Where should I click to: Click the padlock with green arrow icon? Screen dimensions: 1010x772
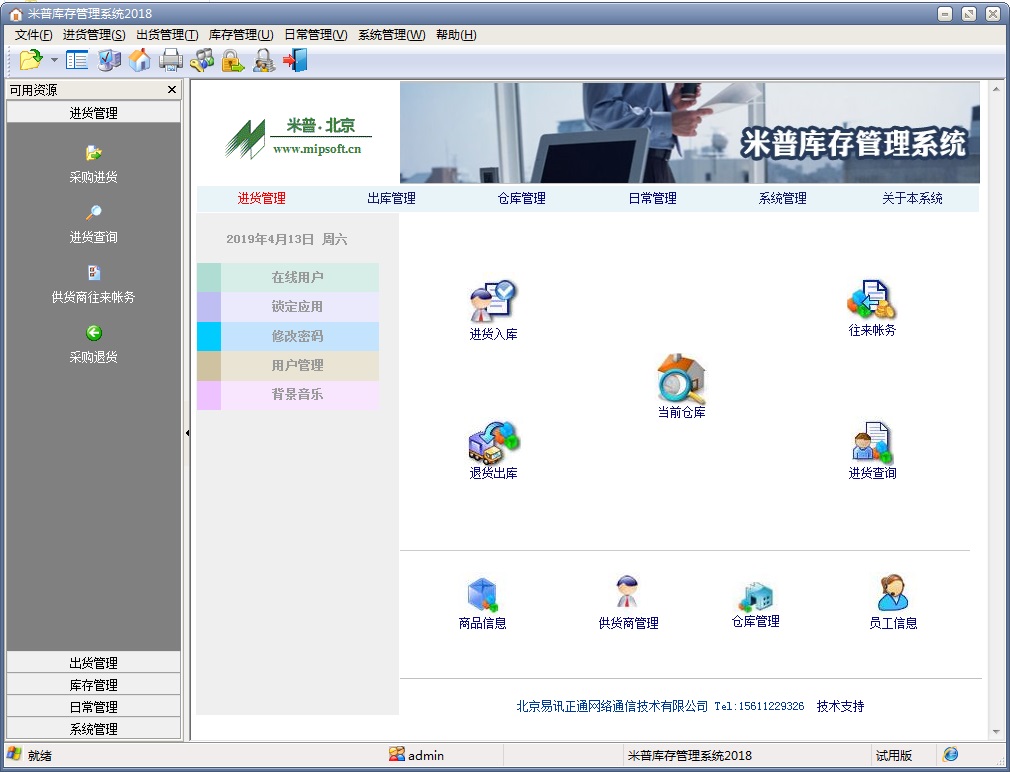tap(233, 60)
